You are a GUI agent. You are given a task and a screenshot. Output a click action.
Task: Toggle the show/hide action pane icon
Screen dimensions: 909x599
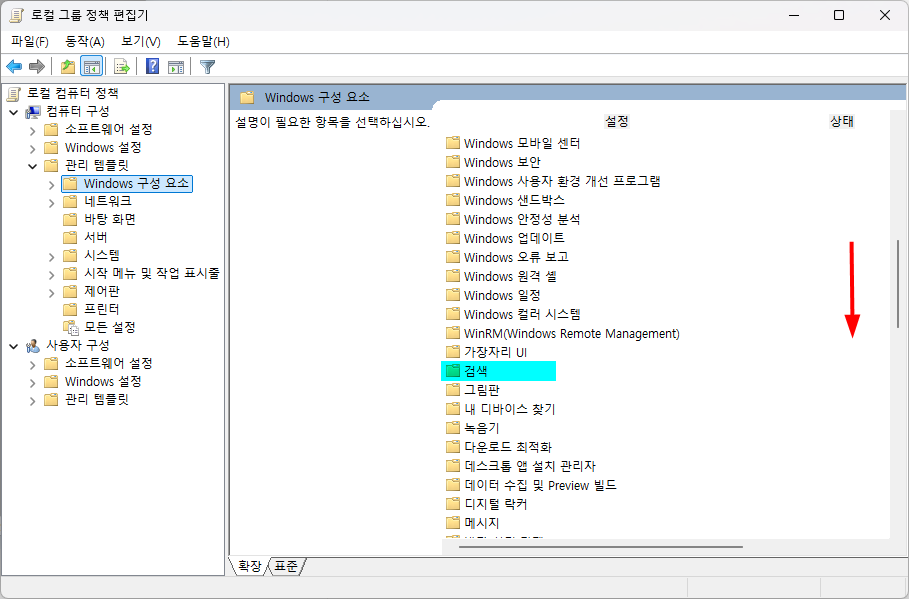[x=176, y=67]
